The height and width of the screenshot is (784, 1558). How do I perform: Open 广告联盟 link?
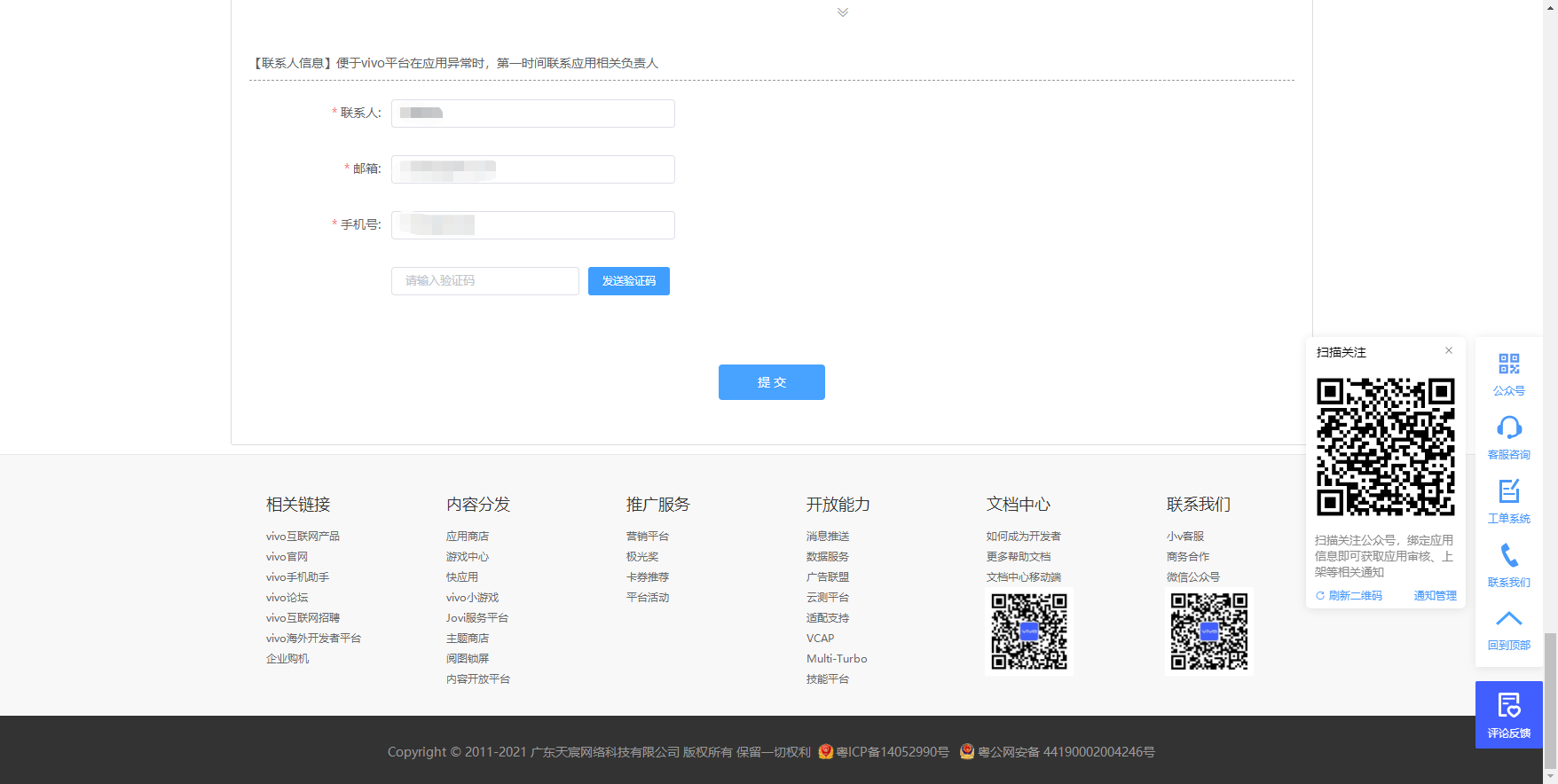point(828,577)
